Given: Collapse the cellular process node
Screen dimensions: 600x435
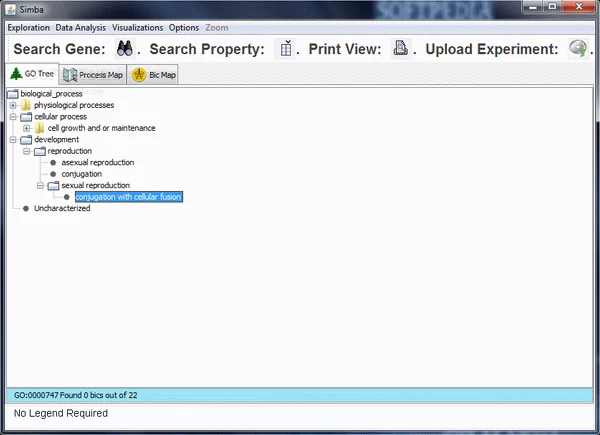Looking at the screenshot, I should click(x=13, y=117).
